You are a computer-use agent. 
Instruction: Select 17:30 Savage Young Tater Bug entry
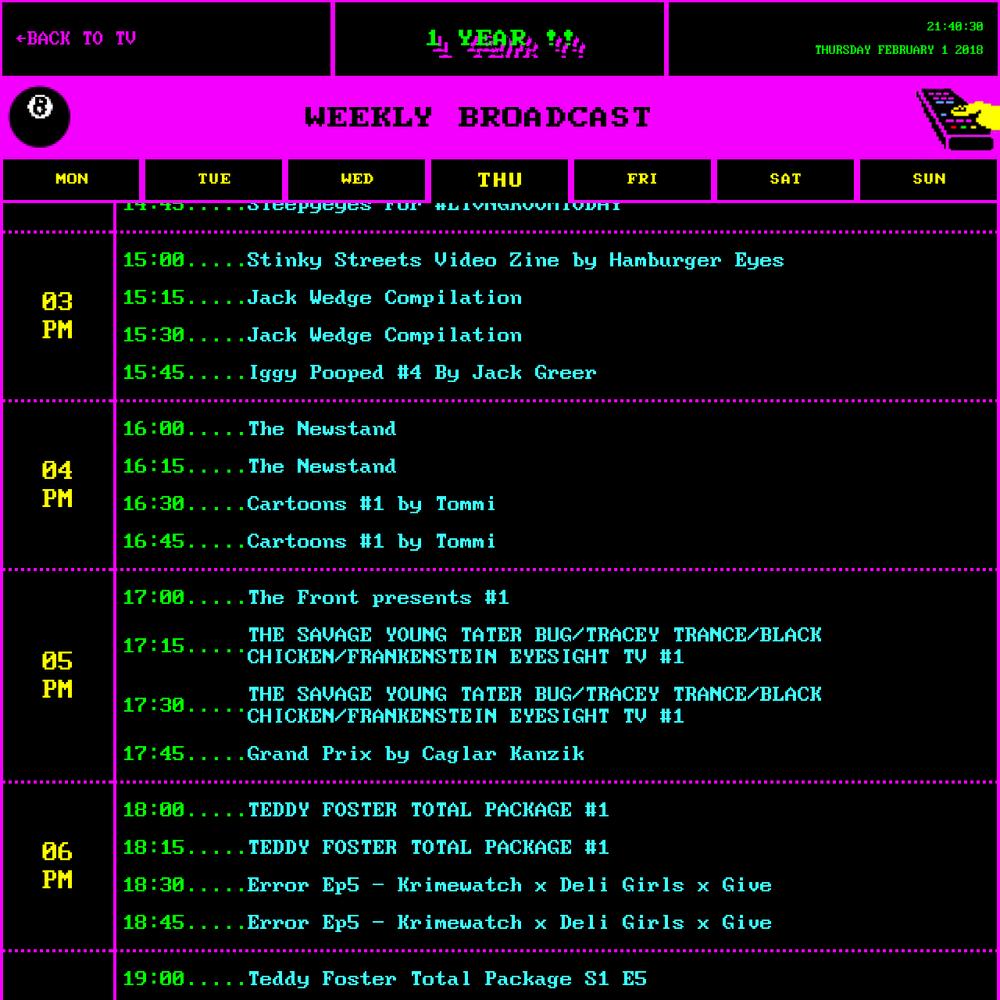click(x=472, y=705)
